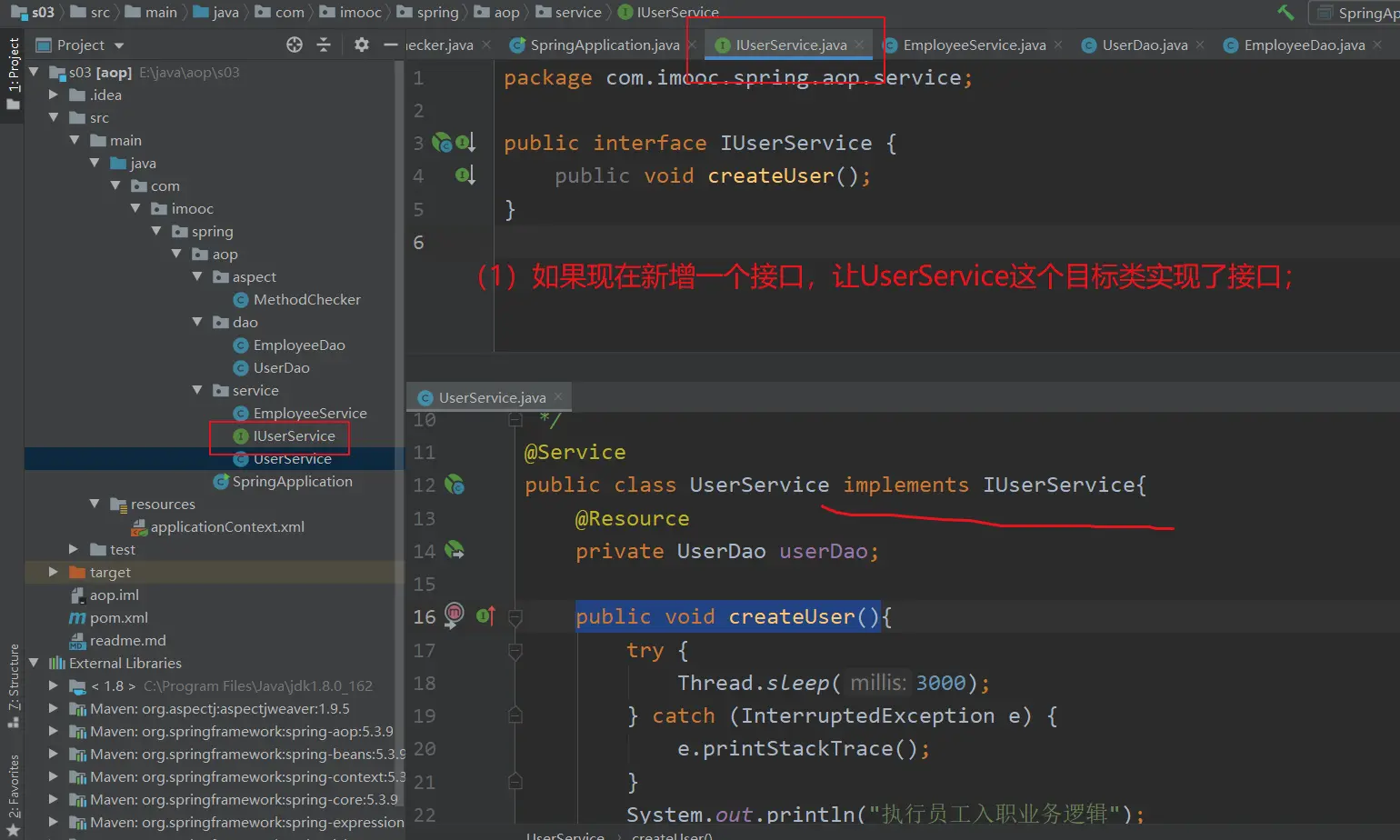Toggle fold marker for try block line 17

[515, 651]
